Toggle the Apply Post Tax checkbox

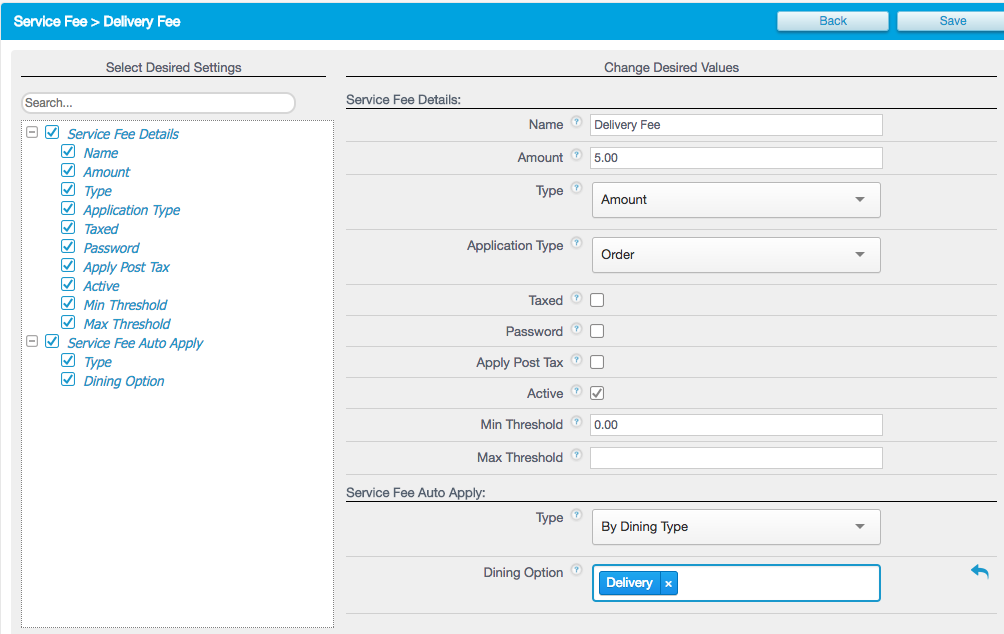pyautogui.click(x=597, y=362)
